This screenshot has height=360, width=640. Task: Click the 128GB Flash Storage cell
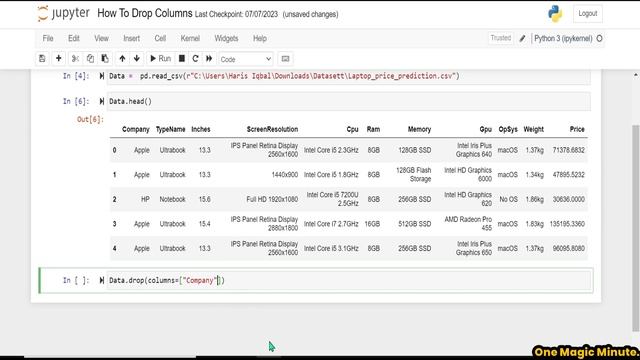pos(413,175)
